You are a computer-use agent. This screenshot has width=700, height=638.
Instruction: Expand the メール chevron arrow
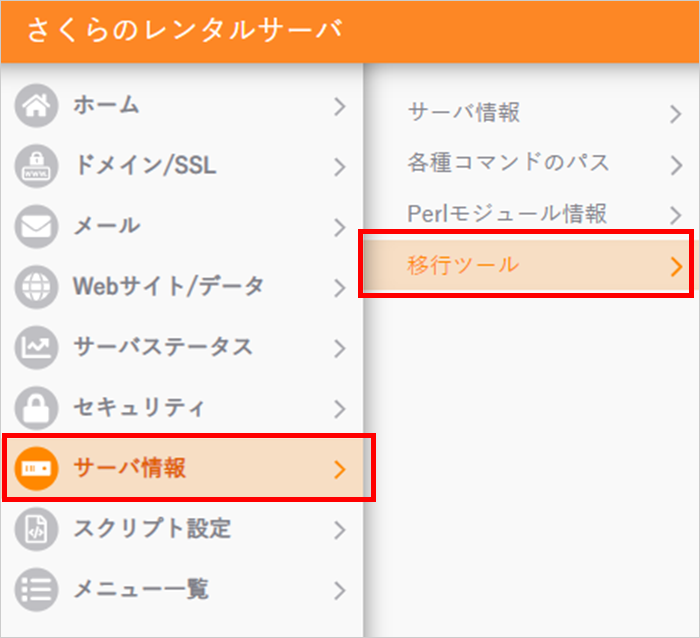click(340, 227)
